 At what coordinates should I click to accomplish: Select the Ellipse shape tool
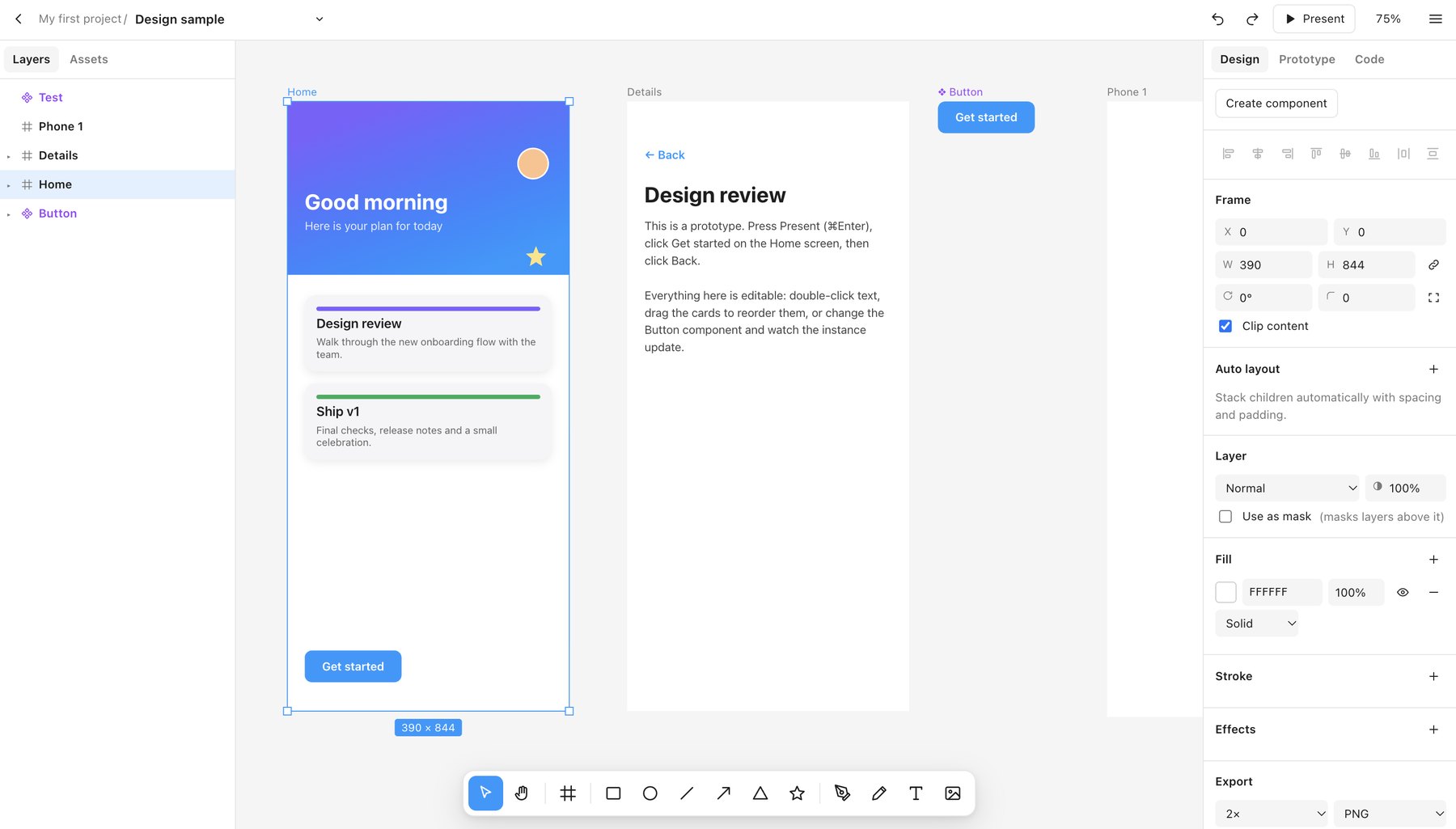tap(650, 793)
